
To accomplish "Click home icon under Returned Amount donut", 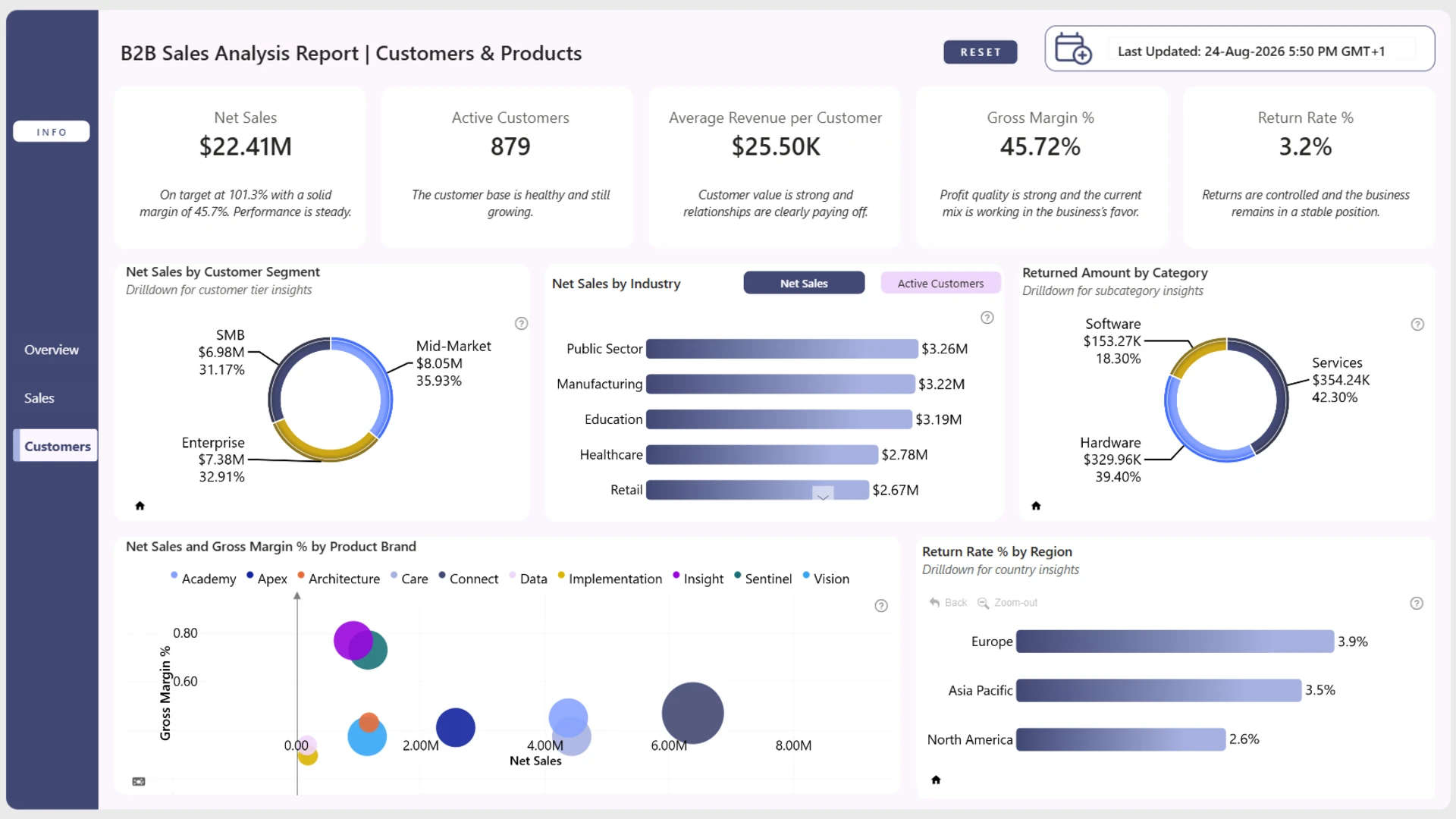I will (1036, 506).
